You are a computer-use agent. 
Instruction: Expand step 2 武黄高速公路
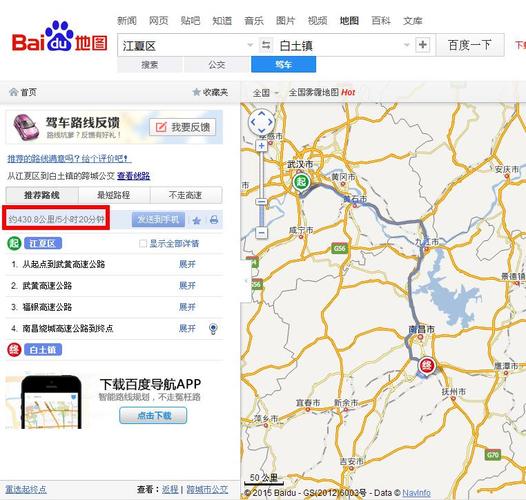click(187, 286)
